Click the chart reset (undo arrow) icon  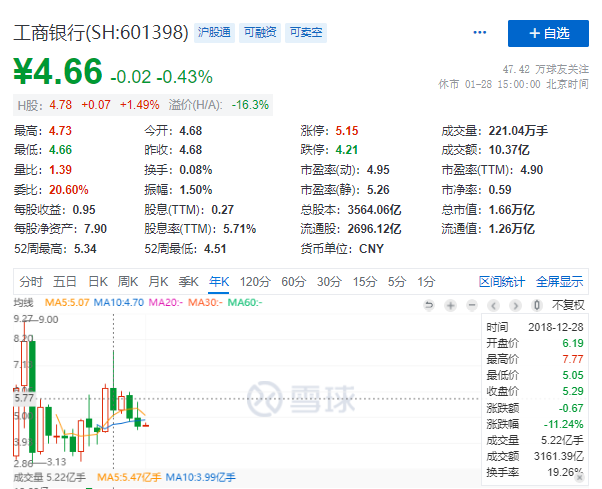[429, 306]
